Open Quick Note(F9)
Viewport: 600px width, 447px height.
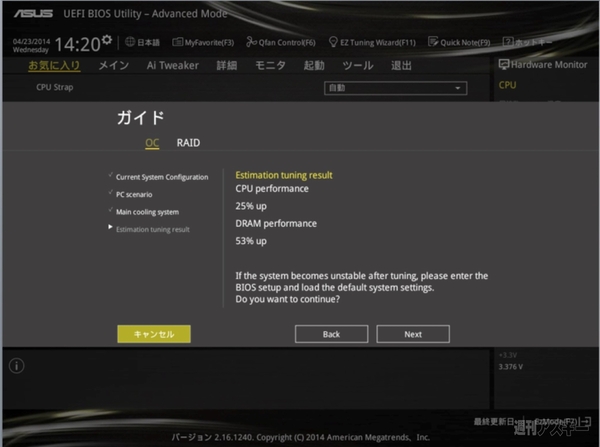(459, 42)
